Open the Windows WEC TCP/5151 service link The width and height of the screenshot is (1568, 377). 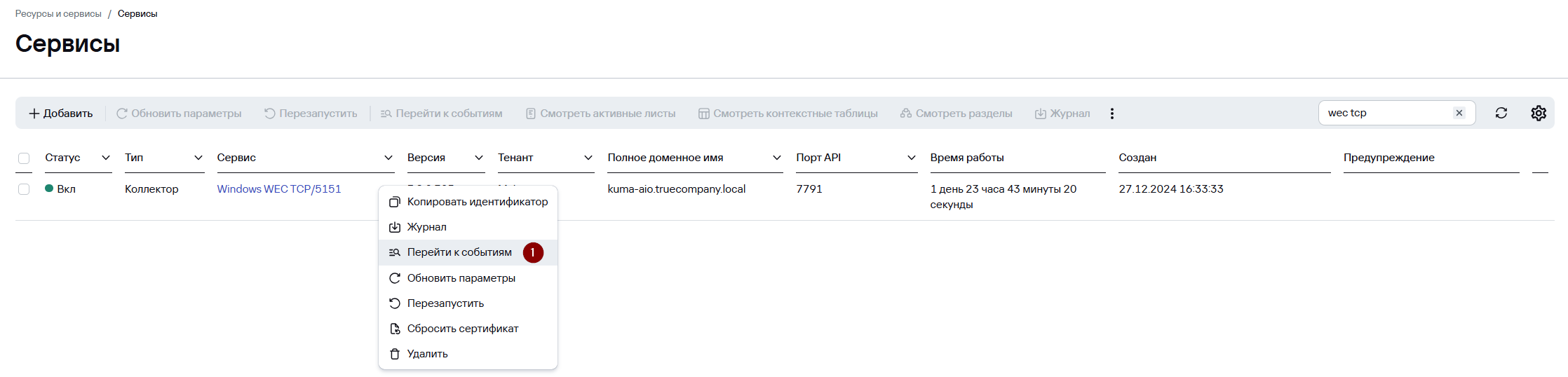pyautogui.click(x=278, y=189)
